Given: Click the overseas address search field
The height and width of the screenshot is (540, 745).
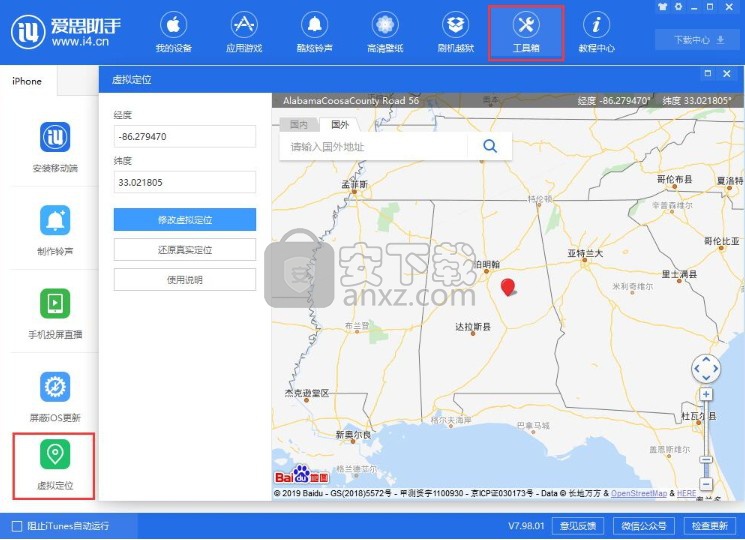Looking at the screenshot, I should click(373, 146).
